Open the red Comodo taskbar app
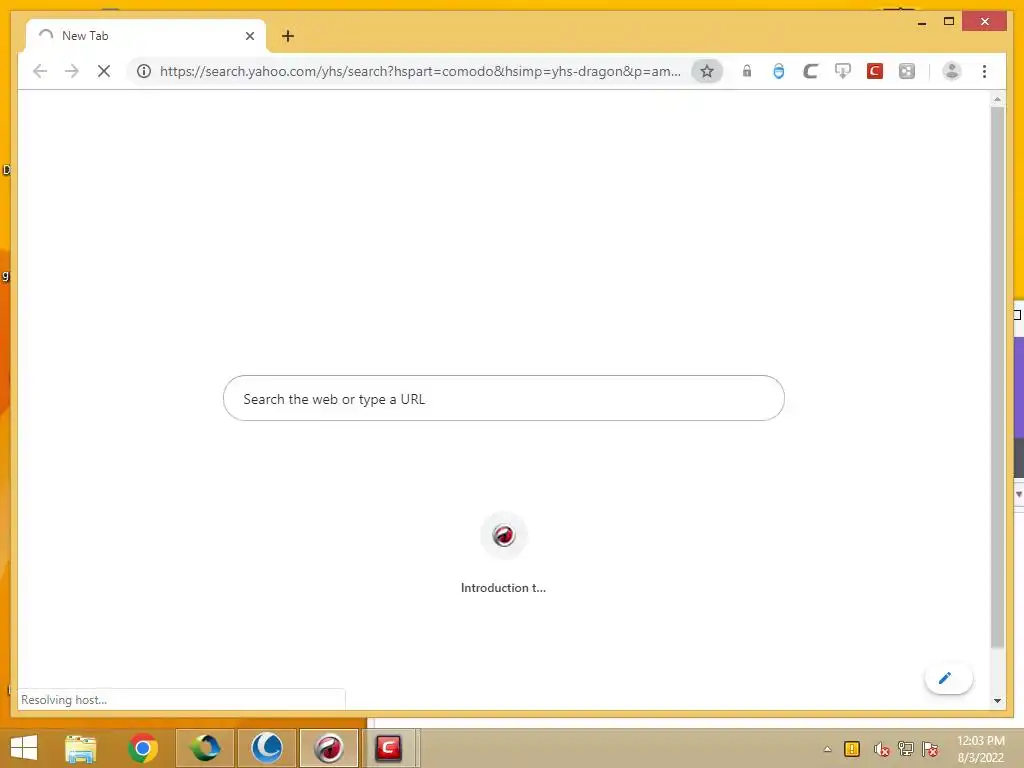 (x=388, y=748)
